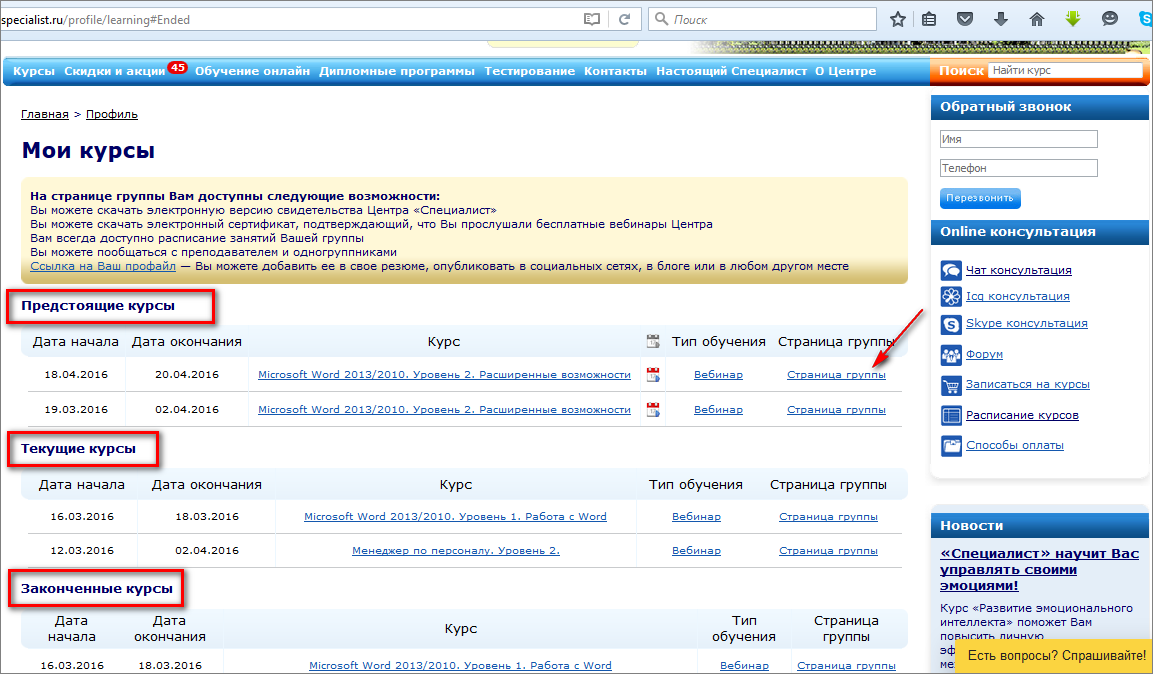Click the green download arrow extension icon

click(1073, 19)
